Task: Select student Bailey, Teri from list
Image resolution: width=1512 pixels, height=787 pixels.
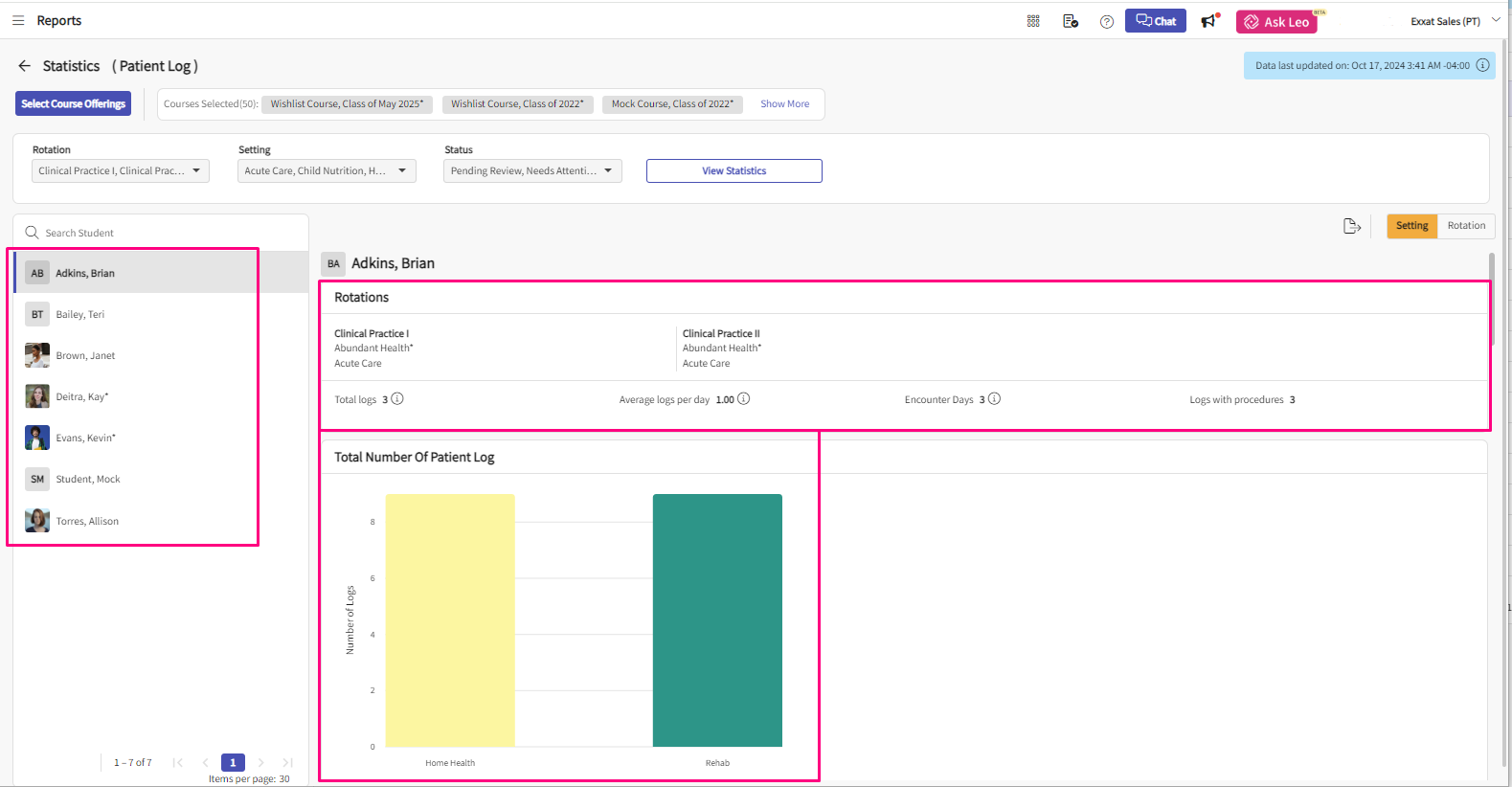Action: [x=80, y=314]
